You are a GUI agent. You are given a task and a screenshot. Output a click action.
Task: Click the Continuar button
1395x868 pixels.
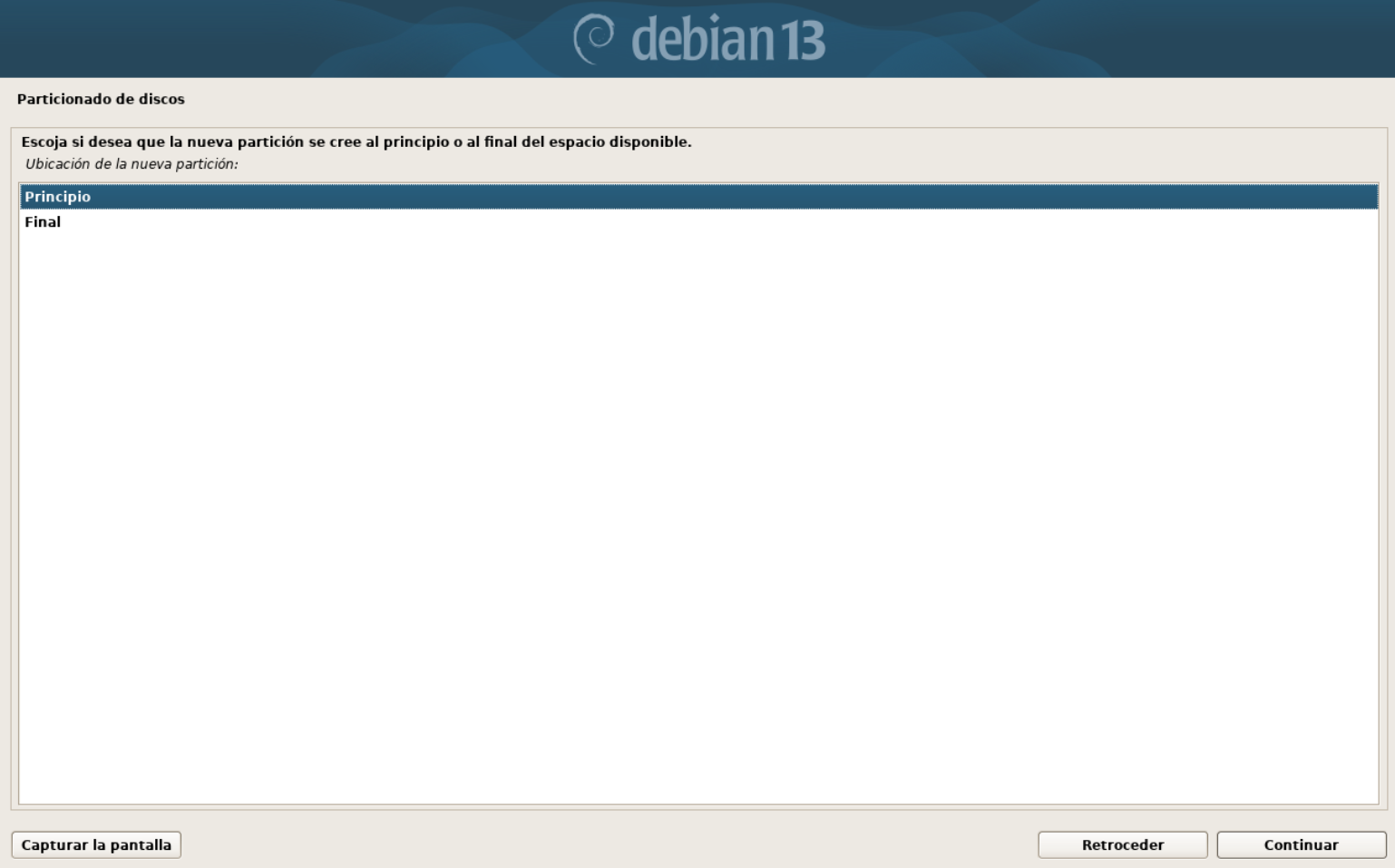click(1301, 844)
